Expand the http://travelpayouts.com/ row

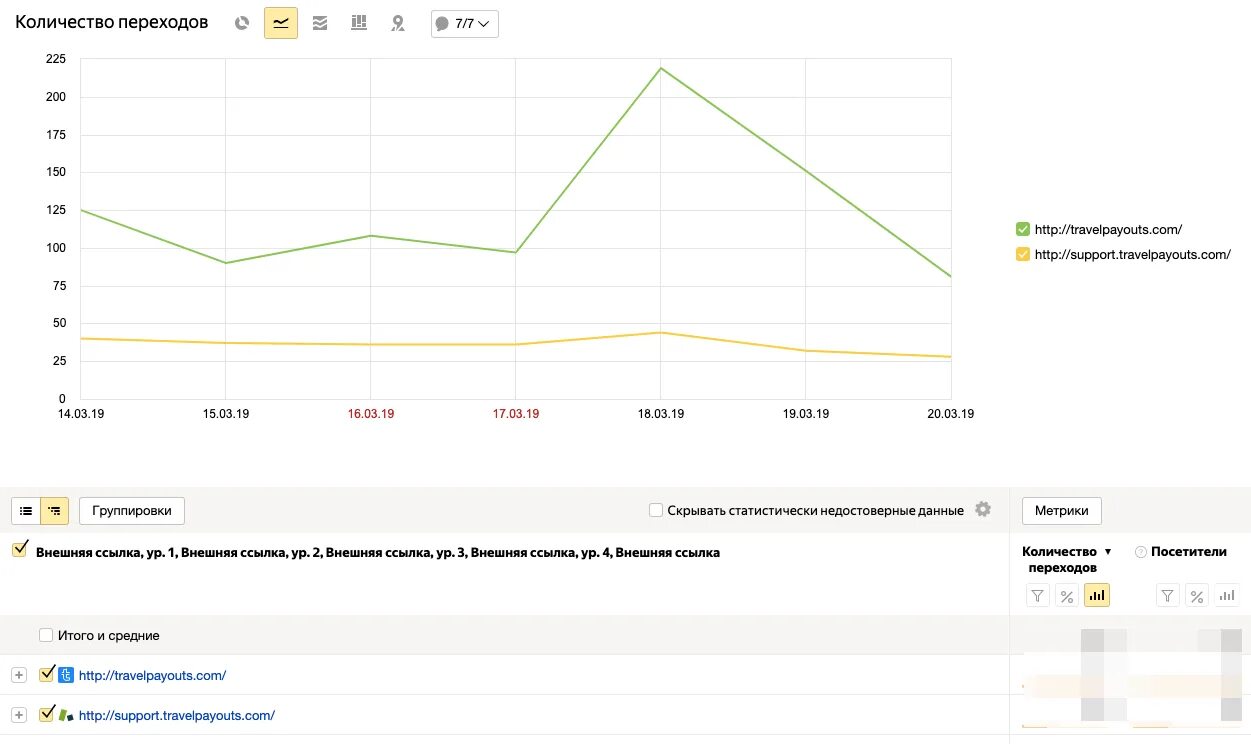tap(18, 675)
